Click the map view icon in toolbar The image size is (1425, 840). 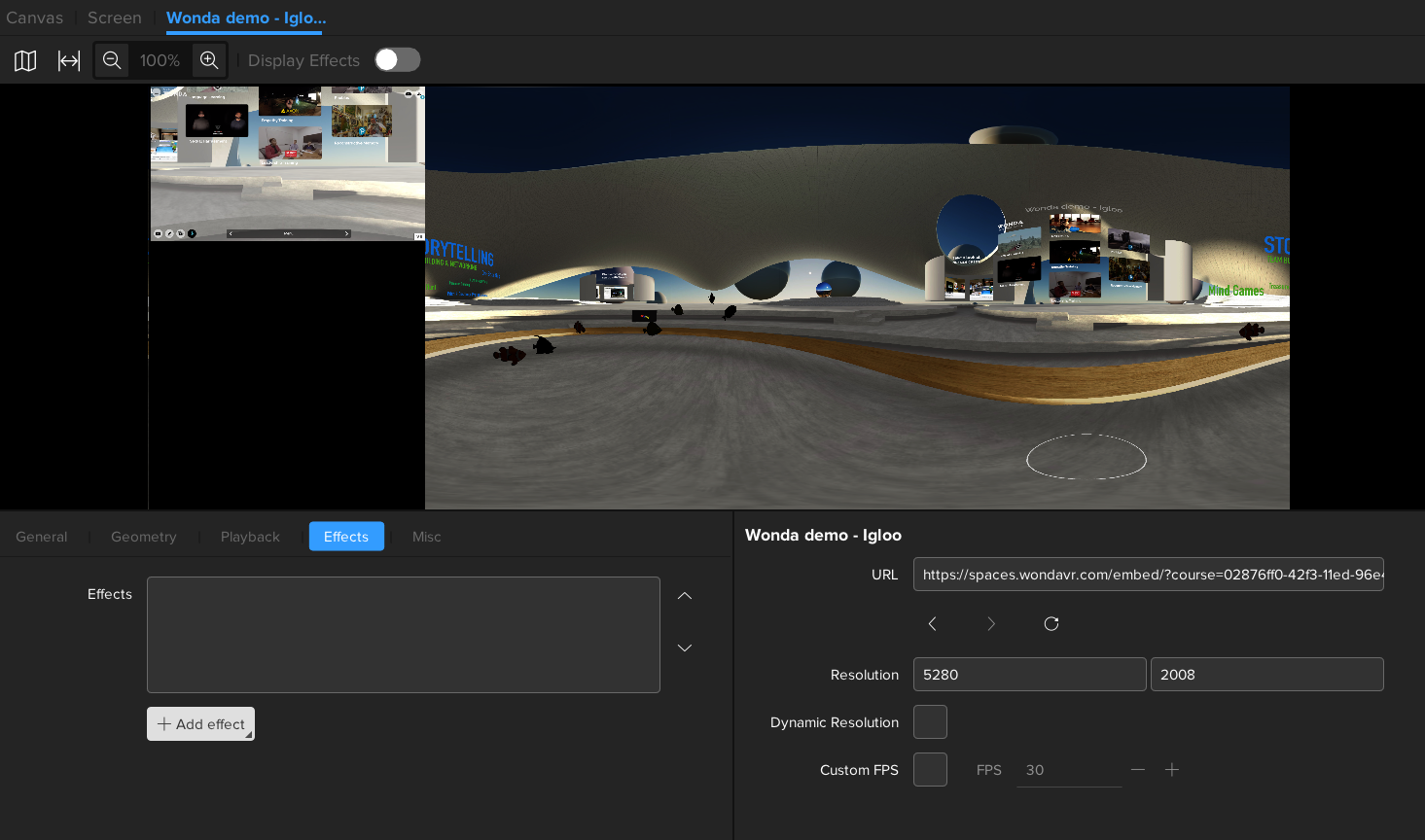click(x=25, y=60)
